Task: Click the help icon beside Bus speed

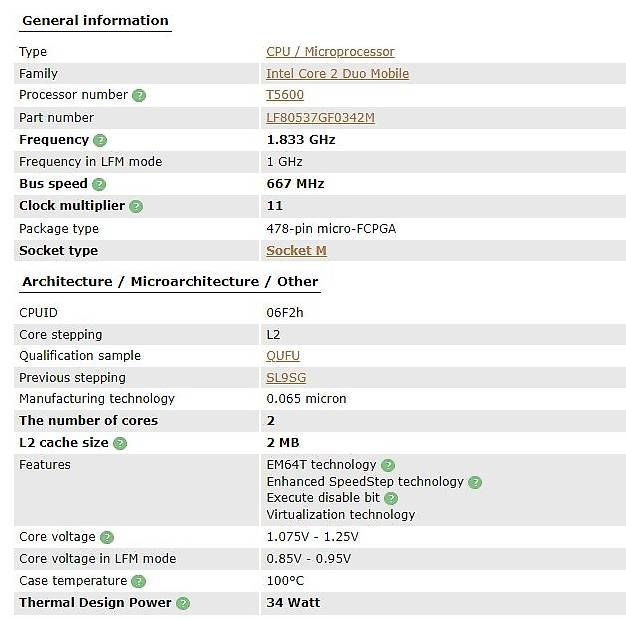Action: click(99, 184)
